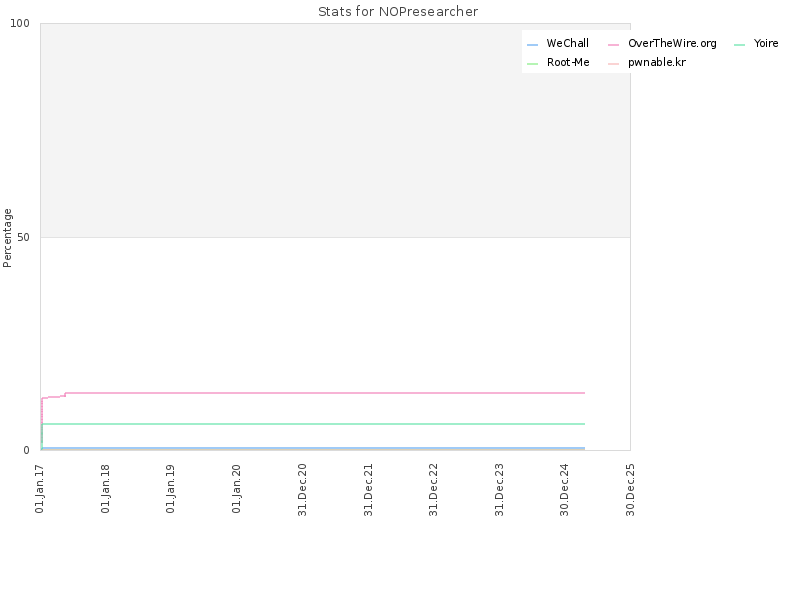Click the 30.Dec.25 date tick label
Viewport: 800px width, 600px height.
(x=630, y=490)
